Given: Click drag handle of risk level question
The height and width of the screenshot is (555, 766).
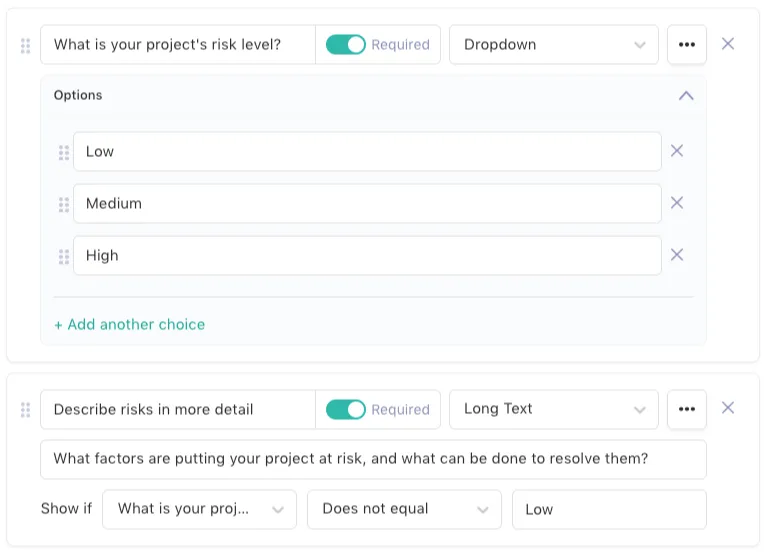Looking at the screenshot, I should (x=26, y=45).
